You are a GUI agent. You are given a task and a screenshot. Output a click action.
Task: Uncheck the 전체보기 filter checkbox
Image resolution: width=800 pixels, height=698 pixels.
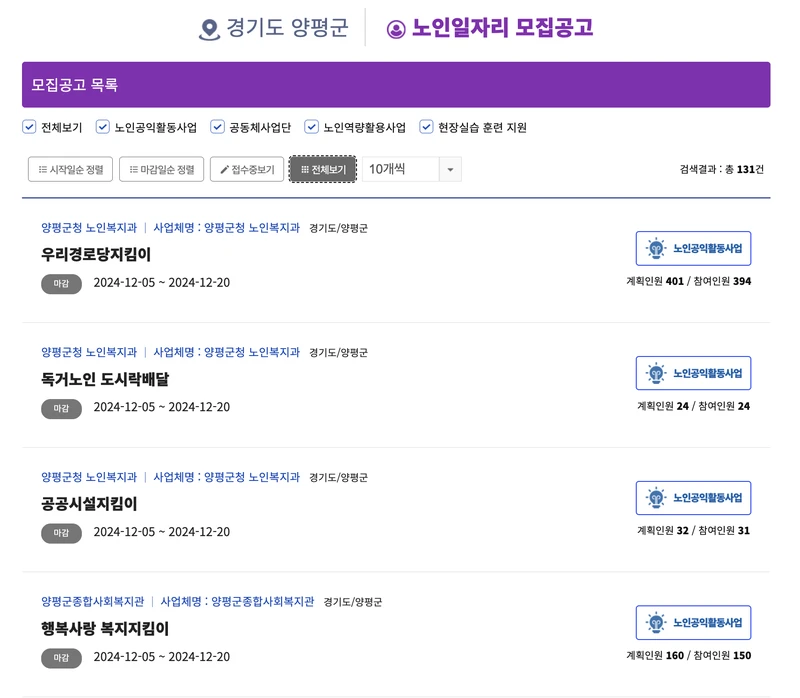click(x=27, y=127)
